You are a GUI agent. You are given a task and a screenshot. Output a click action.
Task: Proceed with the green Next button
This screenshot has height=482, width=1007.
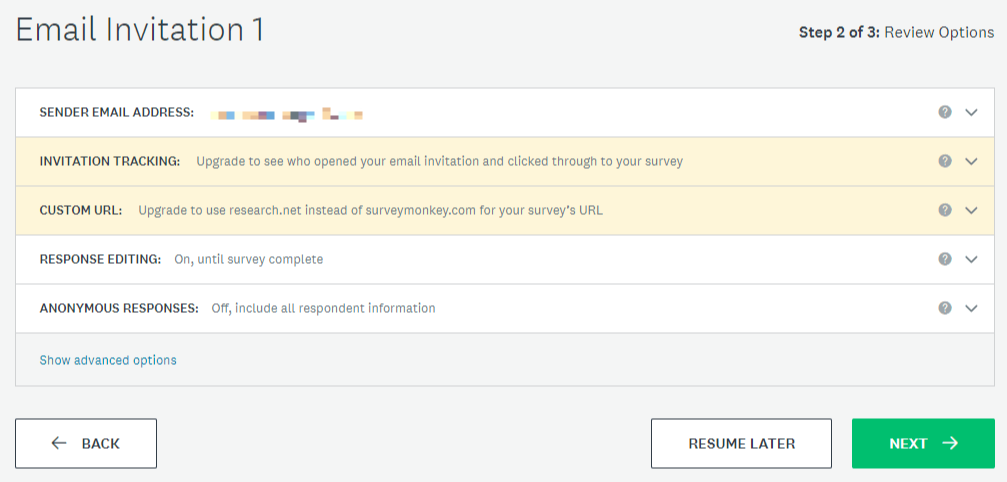922,443
